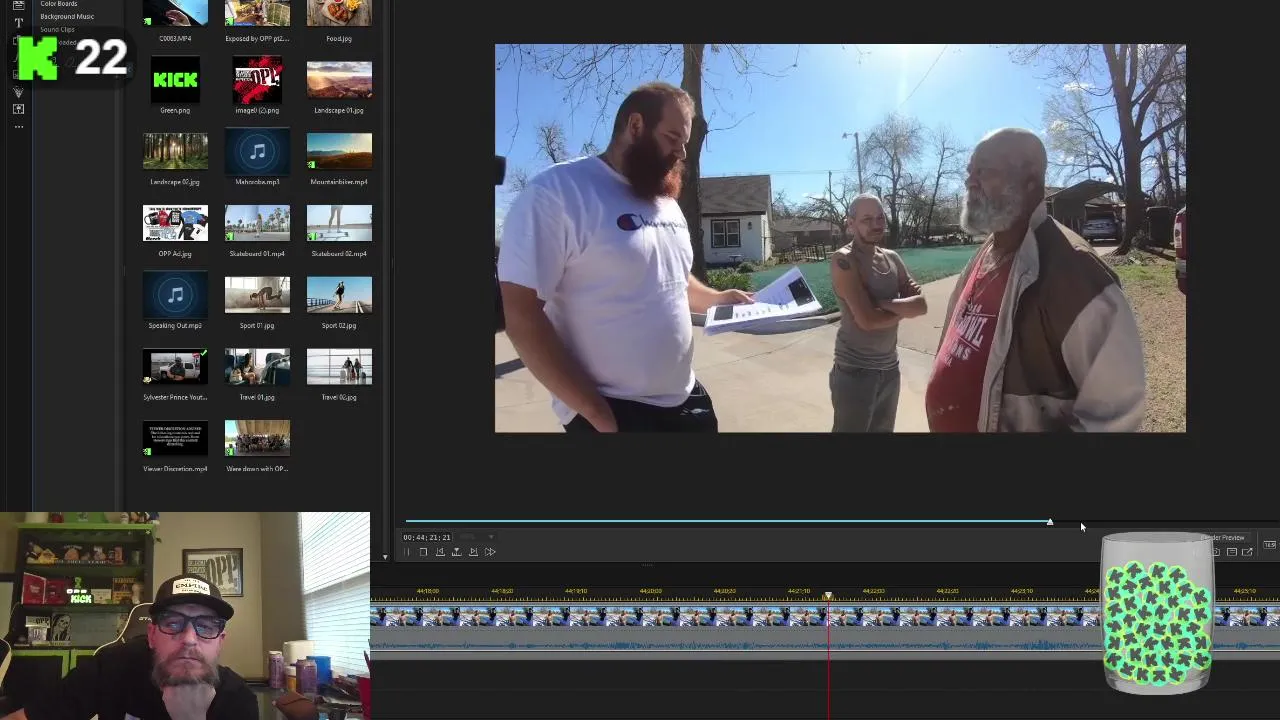Select the Viewer Discretion.mp4 thumbnail

coord(175,439)
